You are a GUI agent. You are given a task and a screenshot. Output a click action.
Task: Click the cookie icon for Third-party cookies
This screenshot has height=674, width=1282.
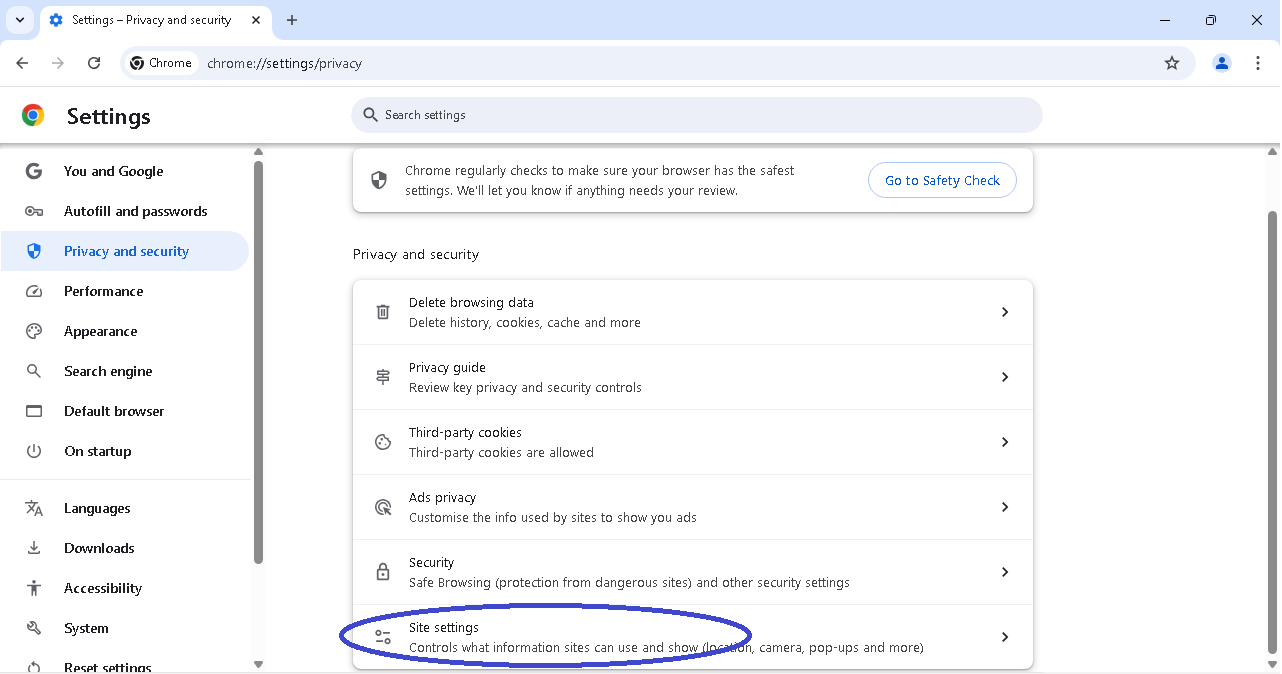click(383, 442)
